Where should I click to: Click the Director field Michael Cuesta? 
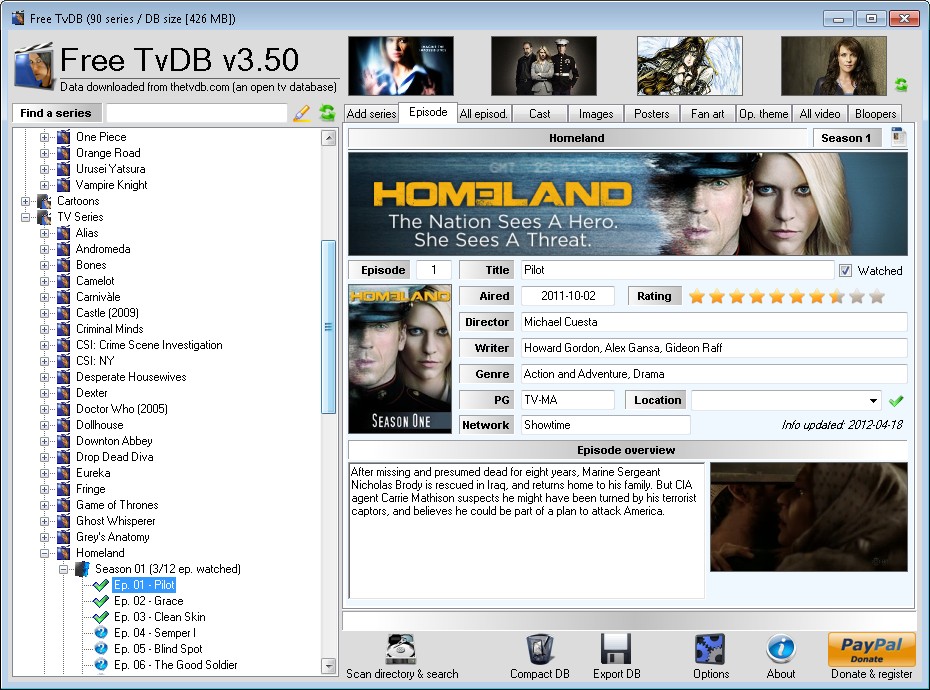click(714, 322)
